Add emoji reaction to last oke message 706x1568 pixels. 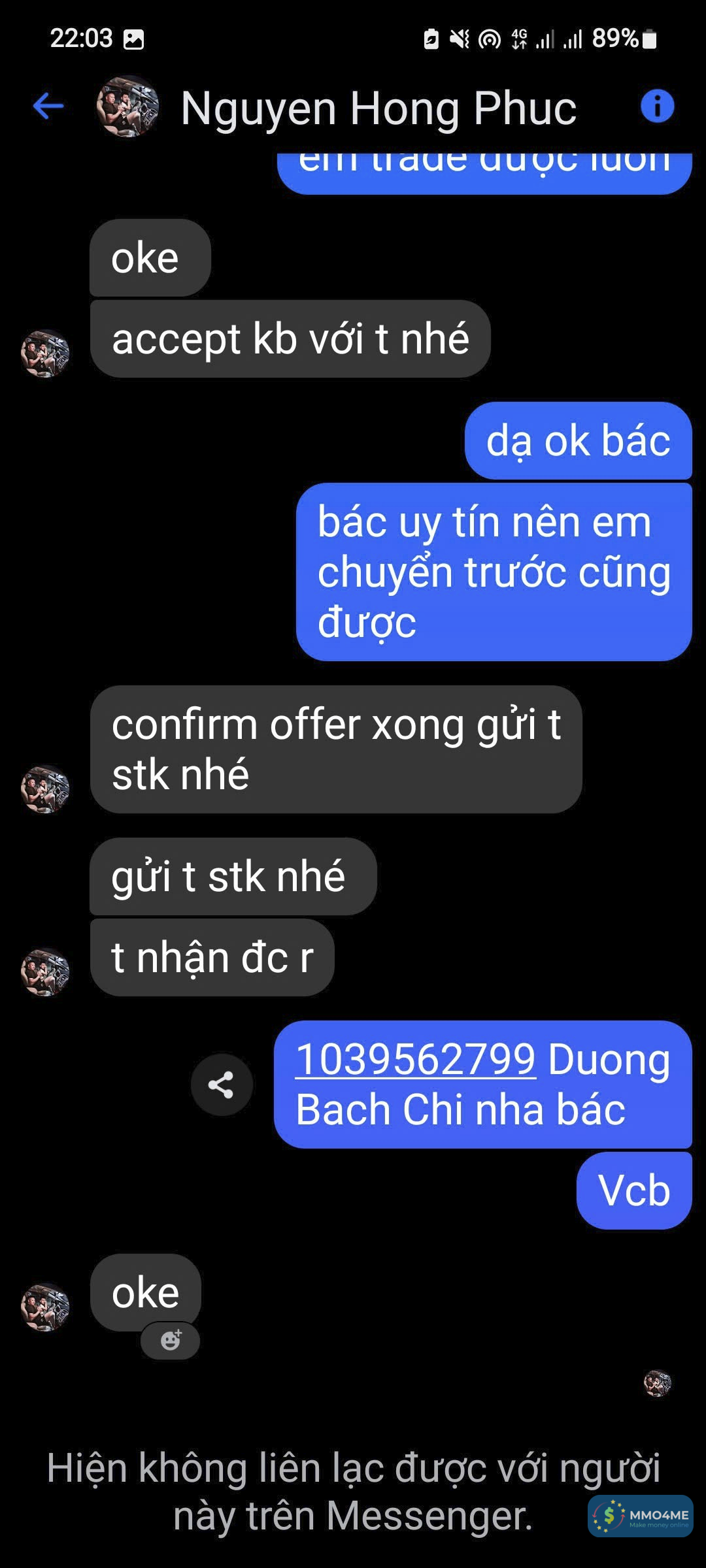[170, 1340]
